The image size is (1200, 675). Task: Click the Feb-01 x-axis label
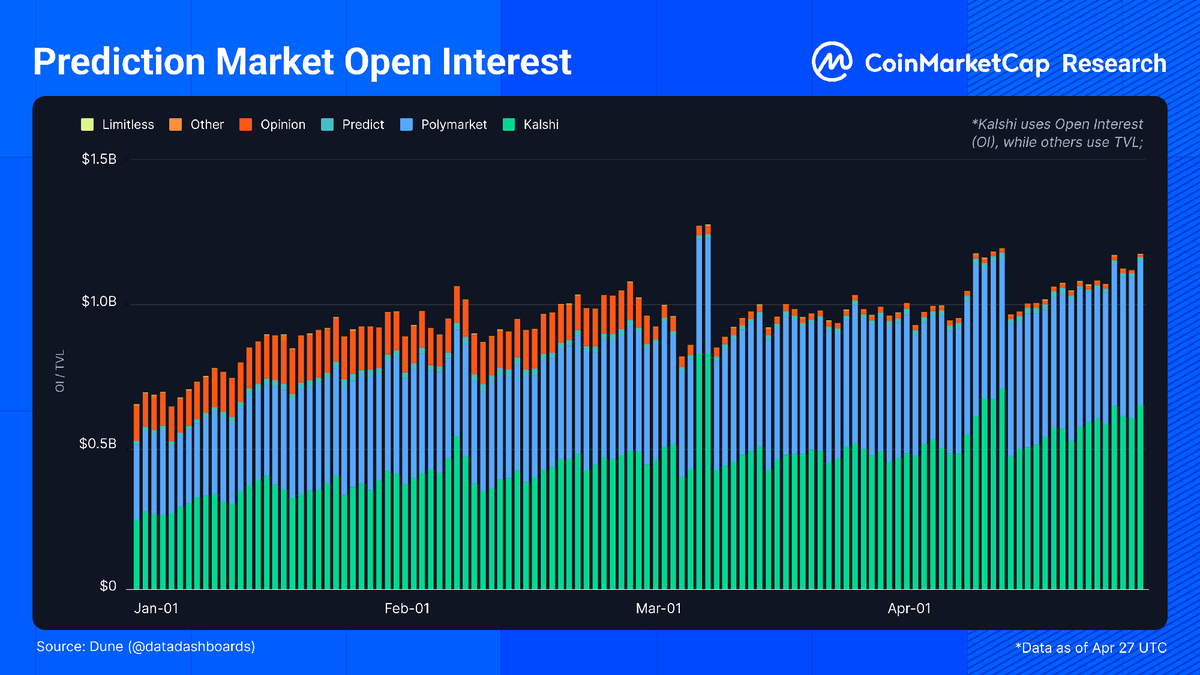coord(408,608)
